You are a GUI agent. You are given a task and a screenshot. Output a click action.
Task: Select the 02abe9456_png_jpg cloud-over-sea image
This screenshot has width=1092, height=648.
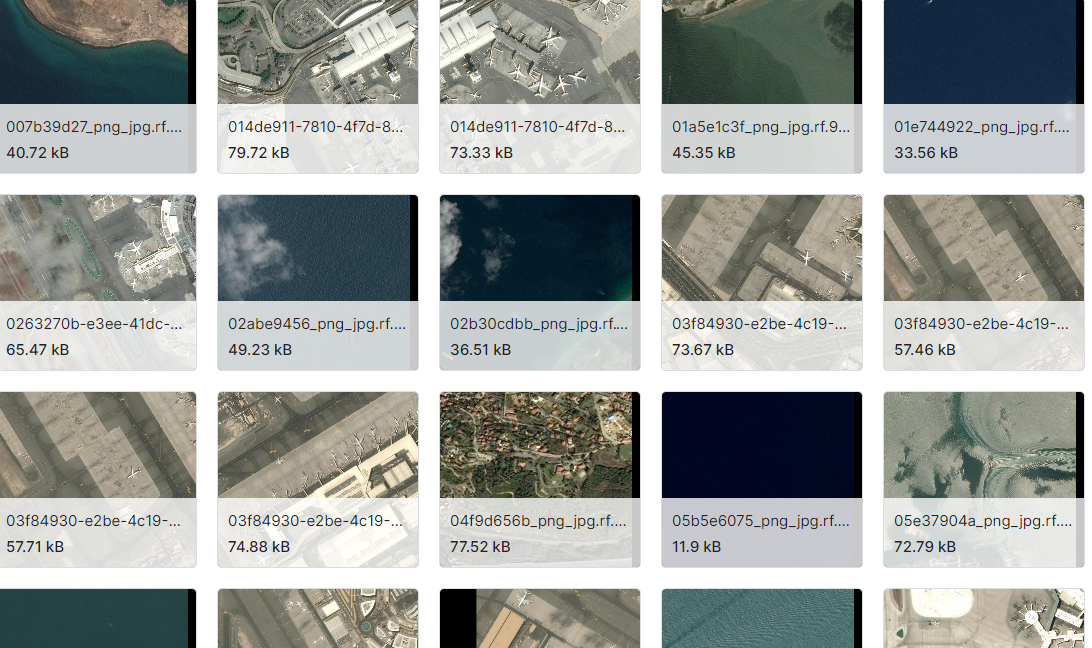pos(317,248)
